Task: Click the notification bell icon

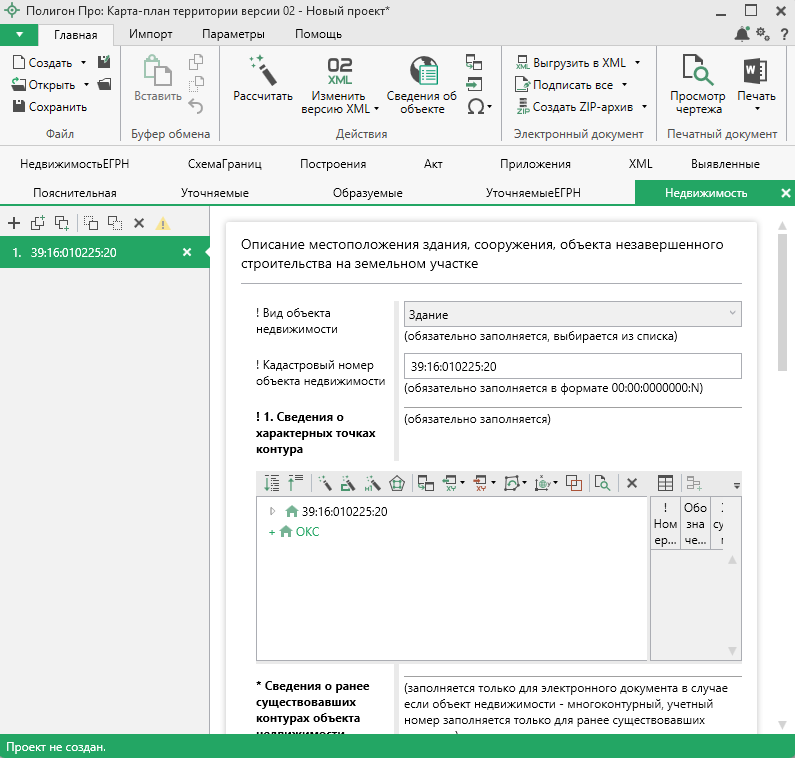Action: click(x=742, y=34)
